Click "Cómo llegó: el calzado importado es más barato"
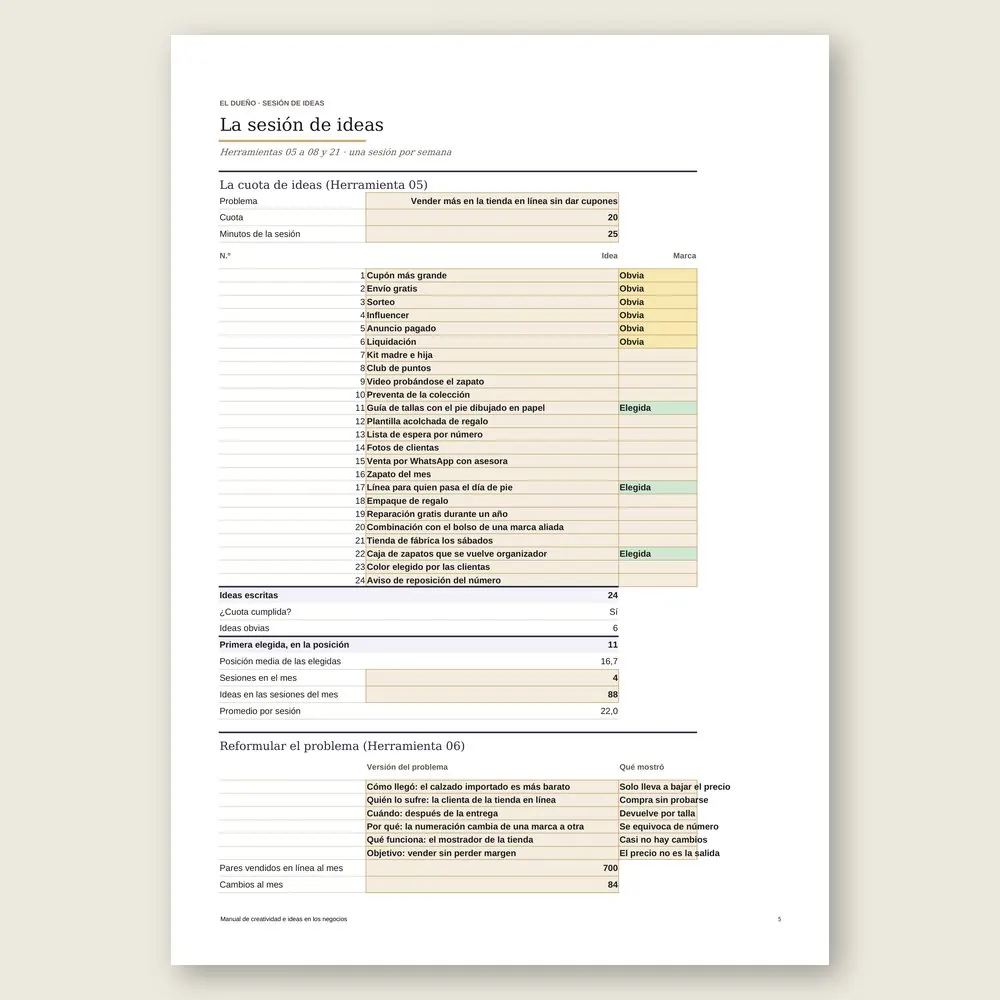1000x1000 pixels. (x=492, y=787)
